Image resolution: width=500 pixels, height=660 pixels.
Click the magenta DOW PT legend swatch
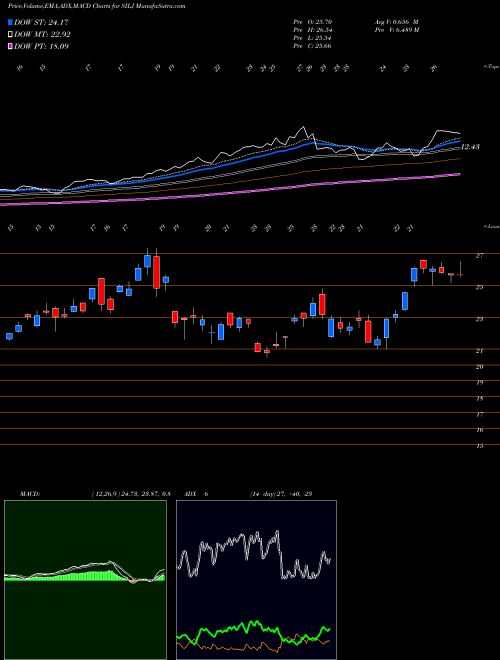(11, 46)
